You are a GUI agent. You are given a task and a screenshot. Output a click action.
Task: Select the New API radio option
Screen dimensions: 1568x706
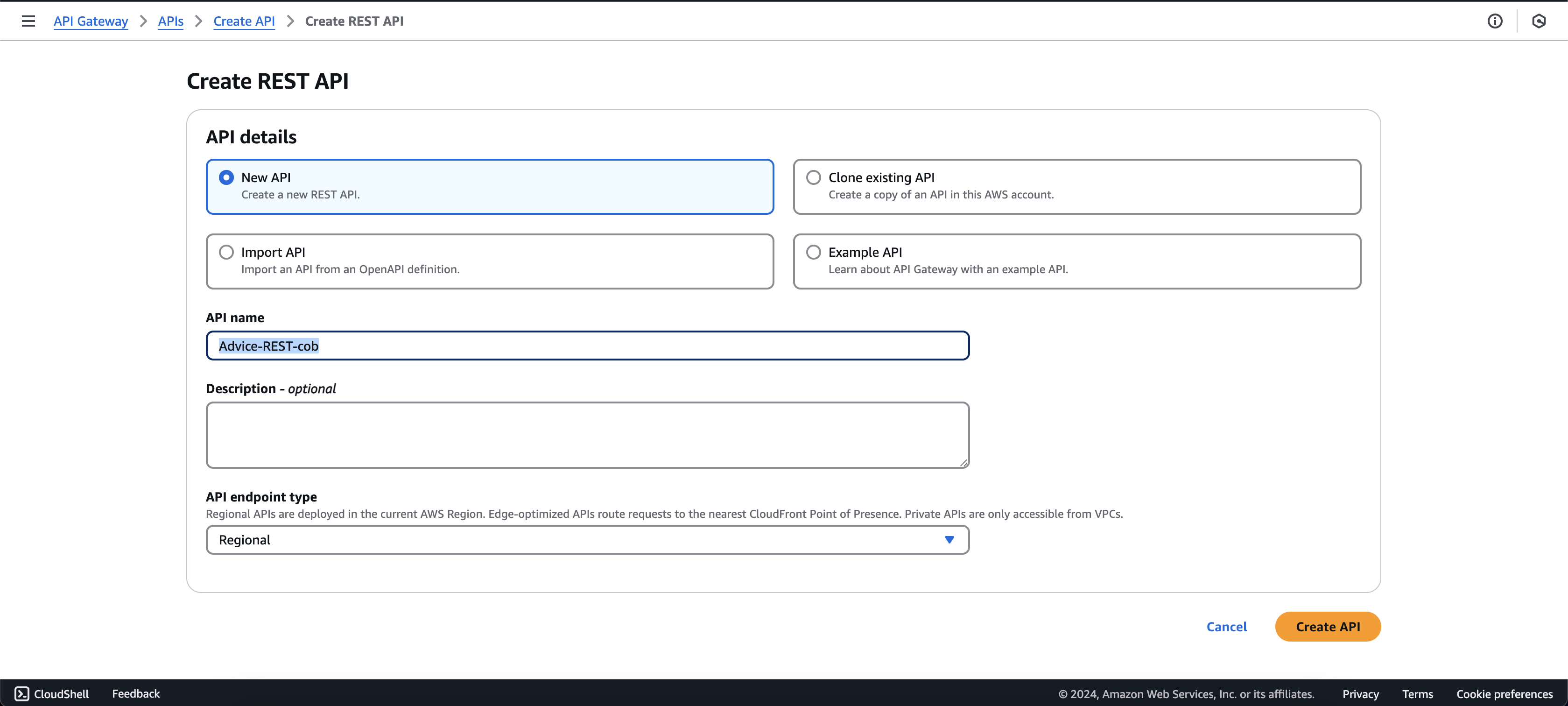tap(226, 178)
